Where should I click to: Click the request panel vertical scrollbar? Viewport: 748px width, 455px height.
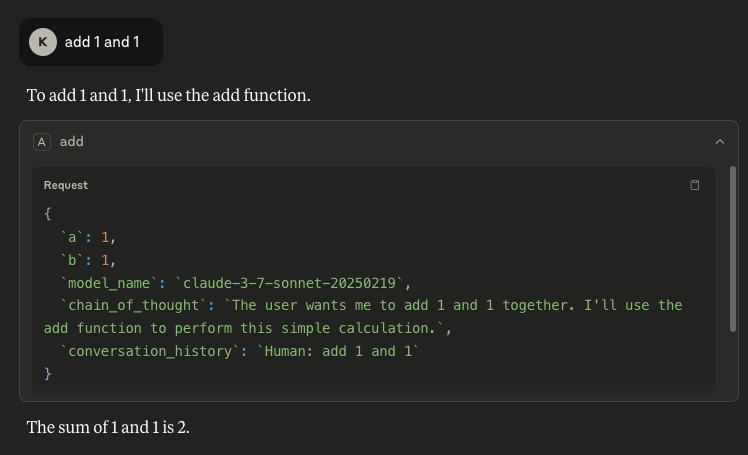(x=733, y=248)
